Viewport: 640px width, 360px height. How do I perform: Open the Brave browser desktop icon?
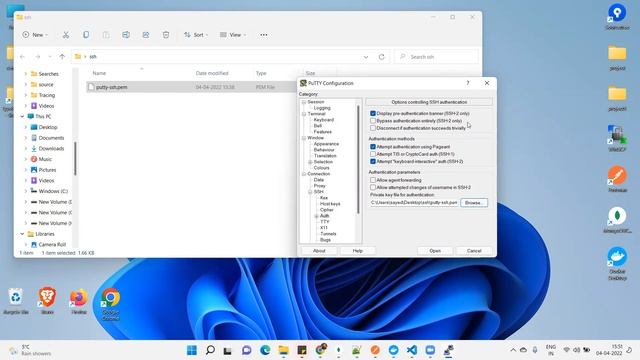tap(47, 300)
